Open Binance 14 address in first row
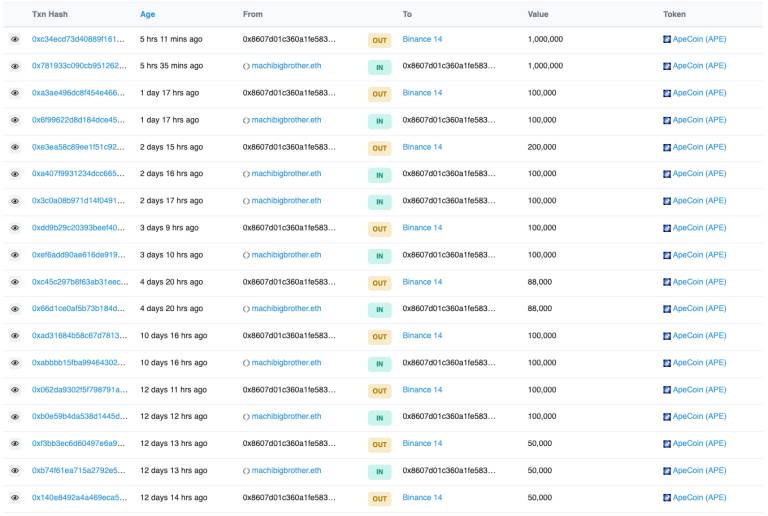768x516 pixels. click(x=422, y=39)
